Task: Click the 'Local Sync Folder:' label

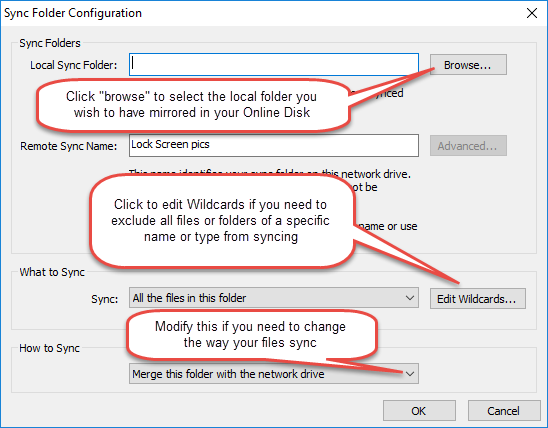Action: pyautogui.click(x=74, y=65)
